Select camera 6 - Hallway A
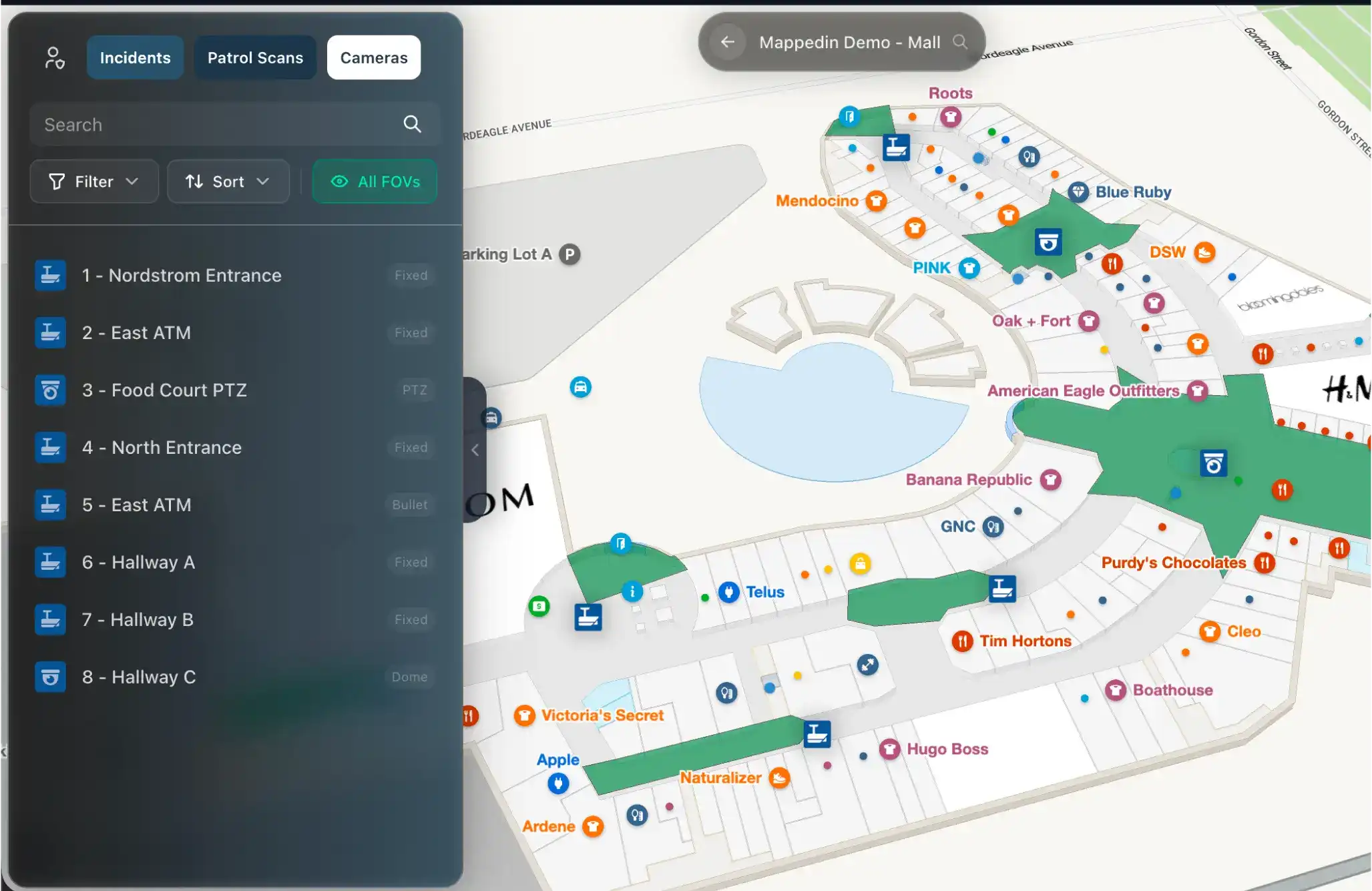 coord(235,563)
